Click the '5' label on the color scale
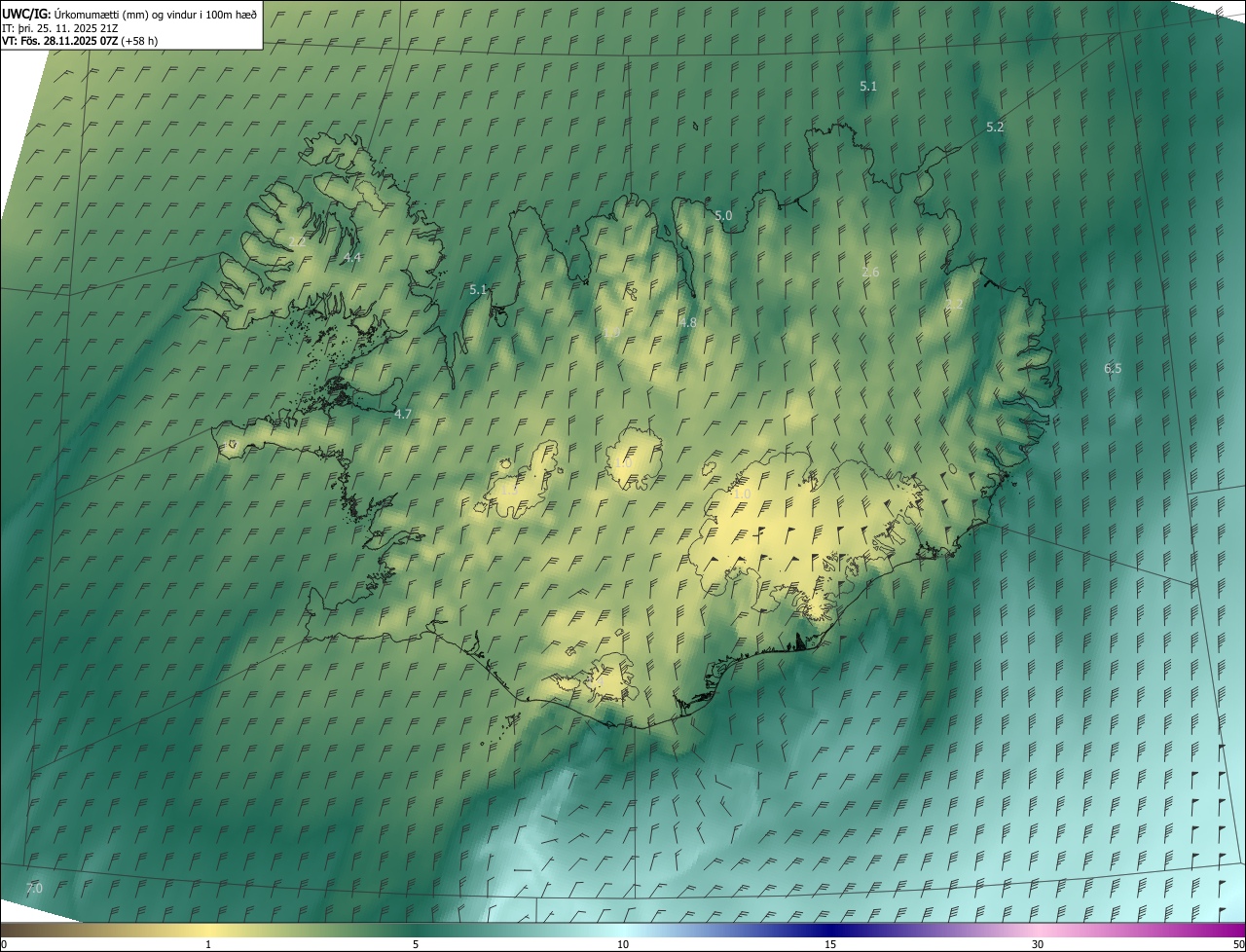 coord(416,945)
